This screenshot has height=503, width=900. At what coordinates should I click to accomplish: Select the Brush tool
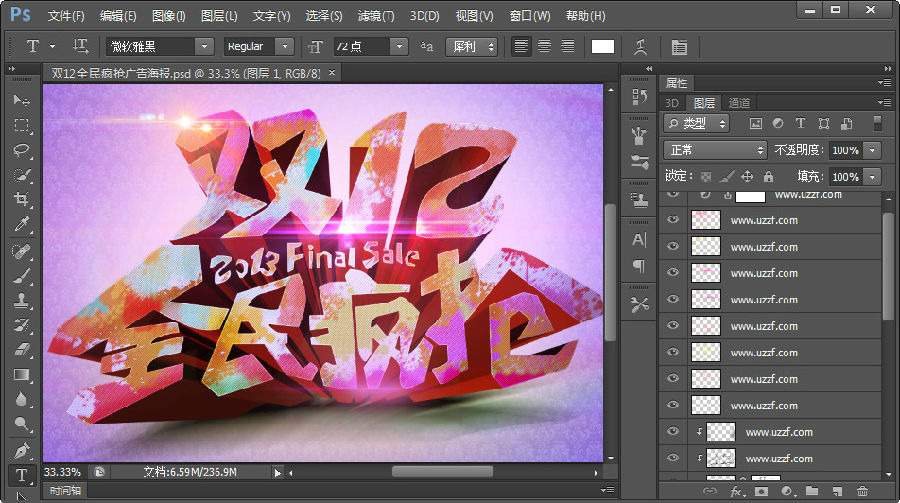21,276
